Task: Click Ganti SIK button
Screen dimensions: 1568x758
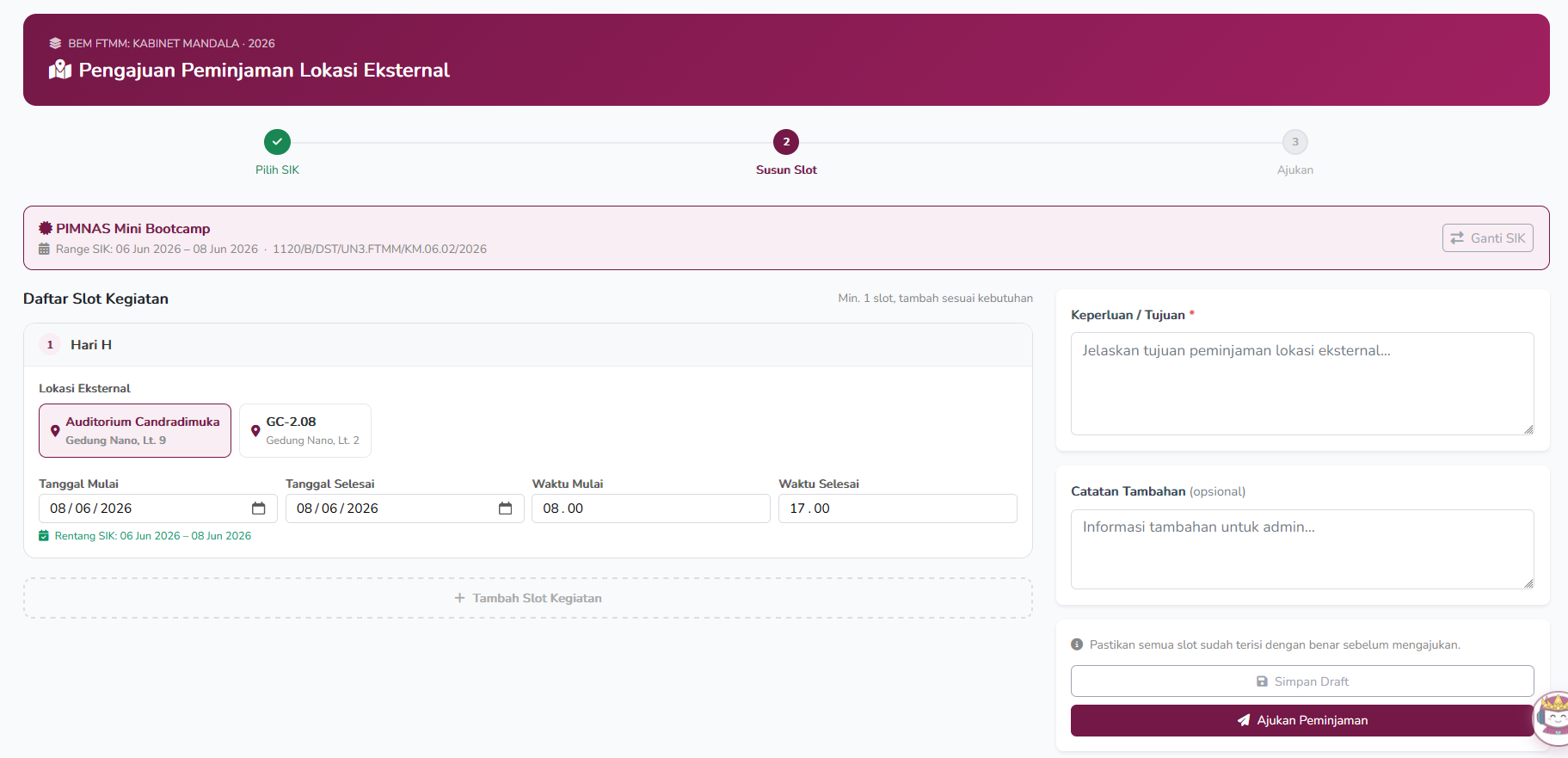Action: [x=1488, y=238]
